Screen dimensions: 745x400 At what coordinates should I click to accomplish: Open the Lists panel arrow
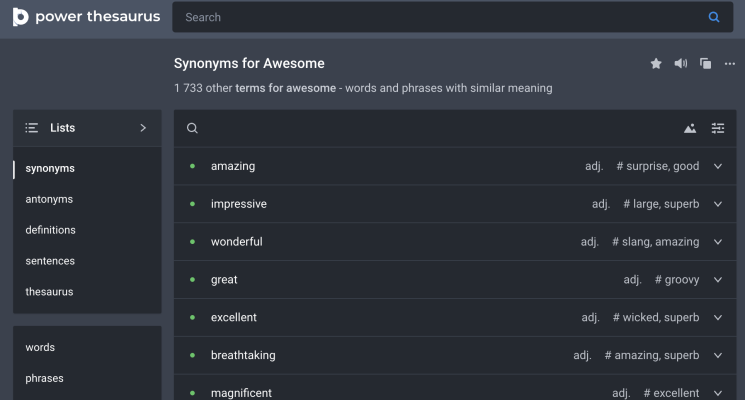pos(143,128)
